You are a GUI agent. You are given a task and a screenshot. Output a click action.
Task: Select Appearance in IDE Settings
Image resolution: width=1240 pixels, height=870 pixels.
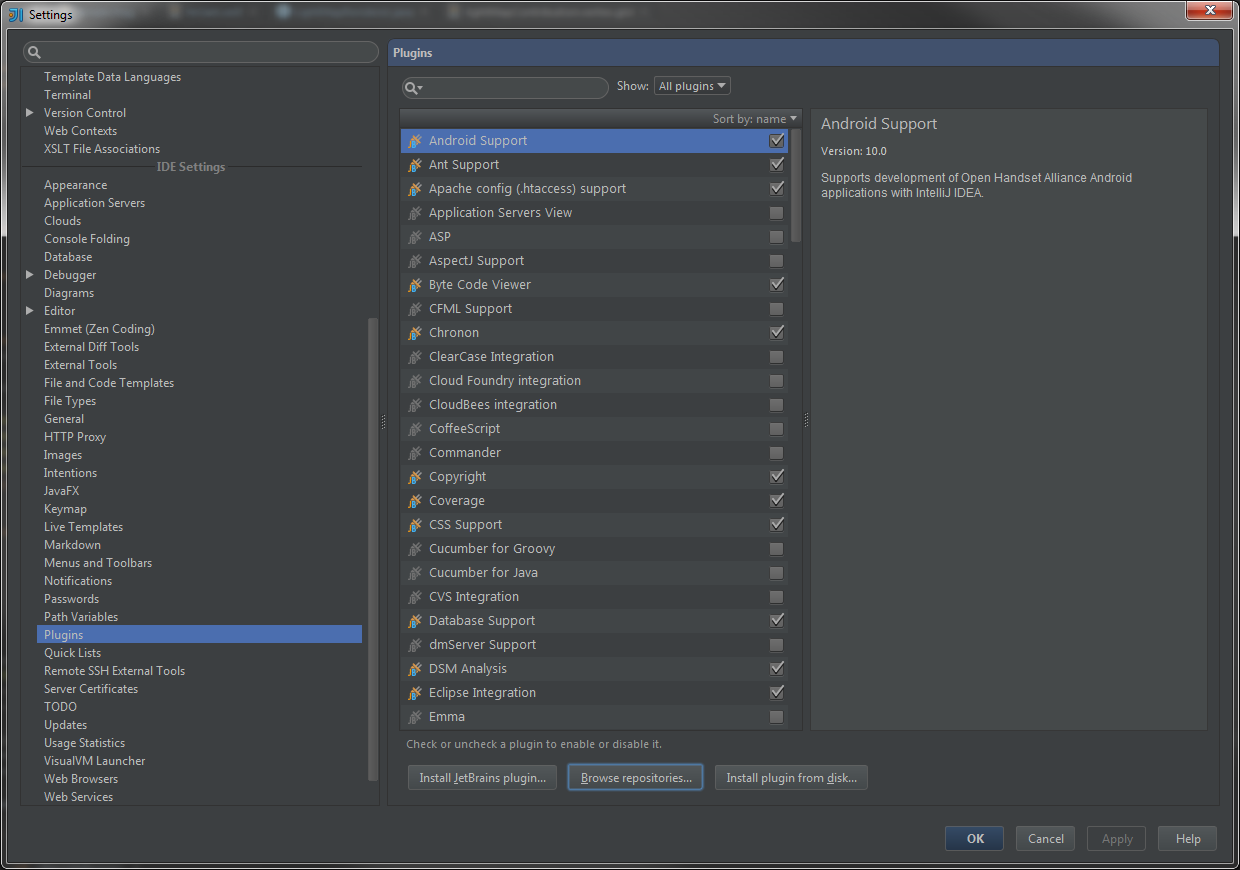coord(75,185)
